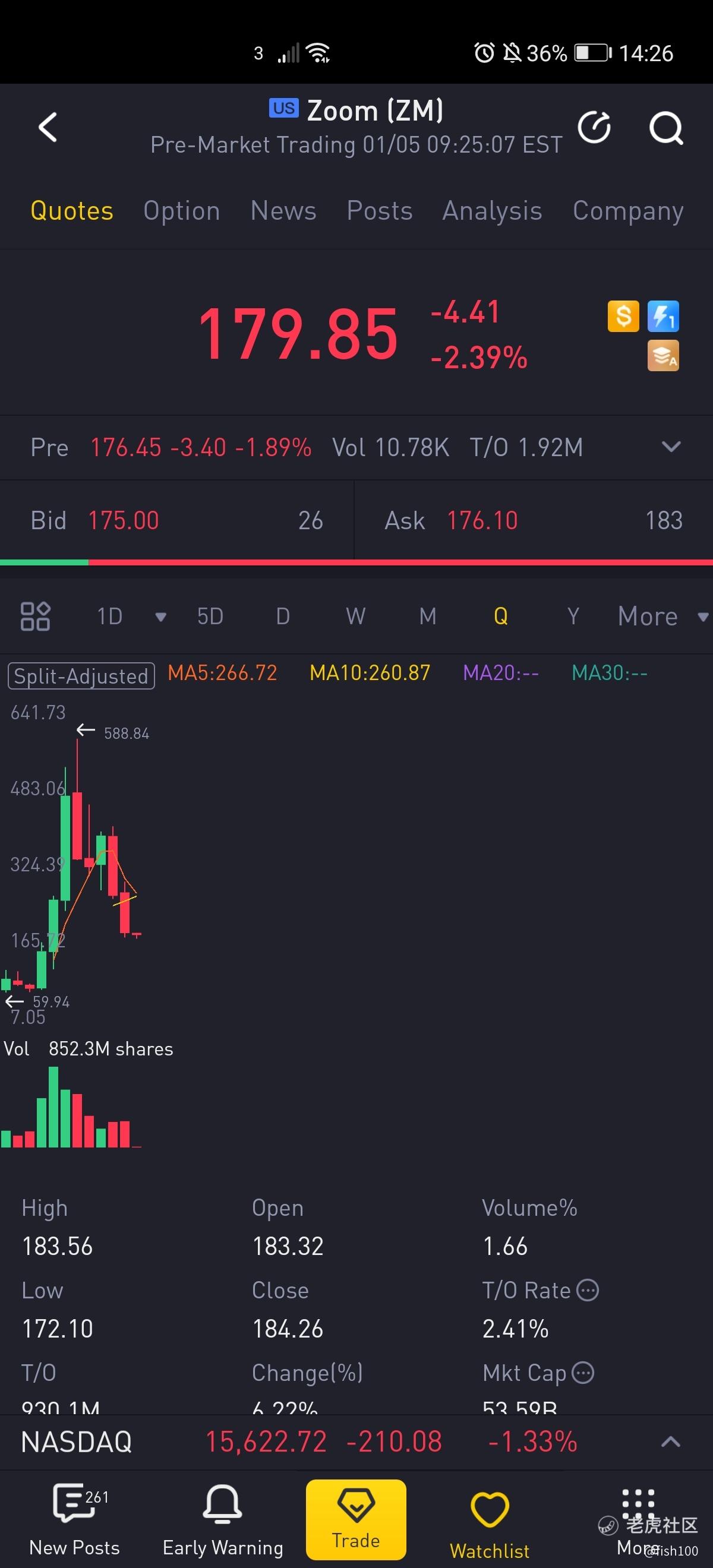Tap the candlestick chart area
Image resolution: width=713 pixels, height=1568 pixels.
point(356,864)
